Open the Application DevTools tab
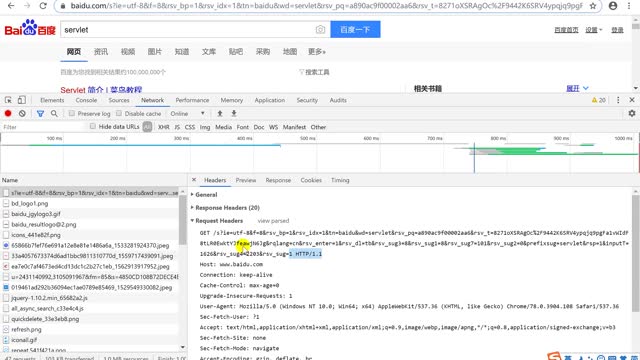 [269, 100]
